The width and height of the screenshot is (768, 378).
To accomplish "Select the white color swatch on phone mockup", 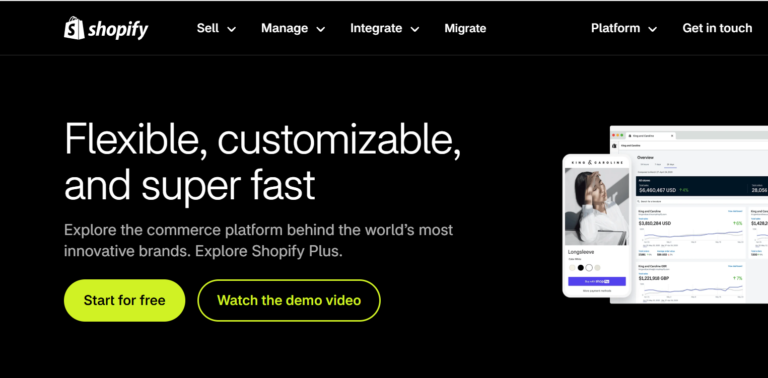I will tap(589, 268).
